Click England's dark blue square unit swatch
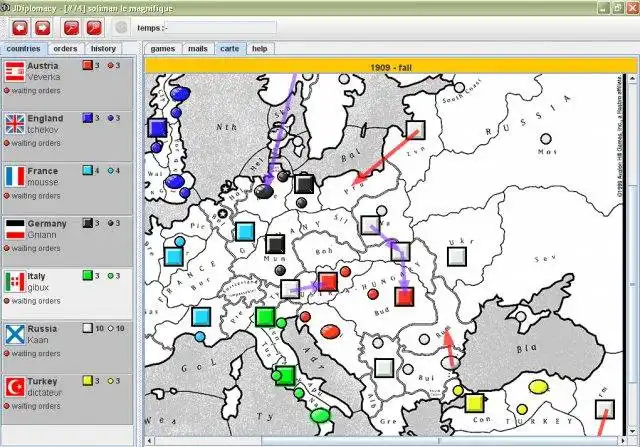The width and height of the screenshot is (640, 447). (x=88, y=118)
